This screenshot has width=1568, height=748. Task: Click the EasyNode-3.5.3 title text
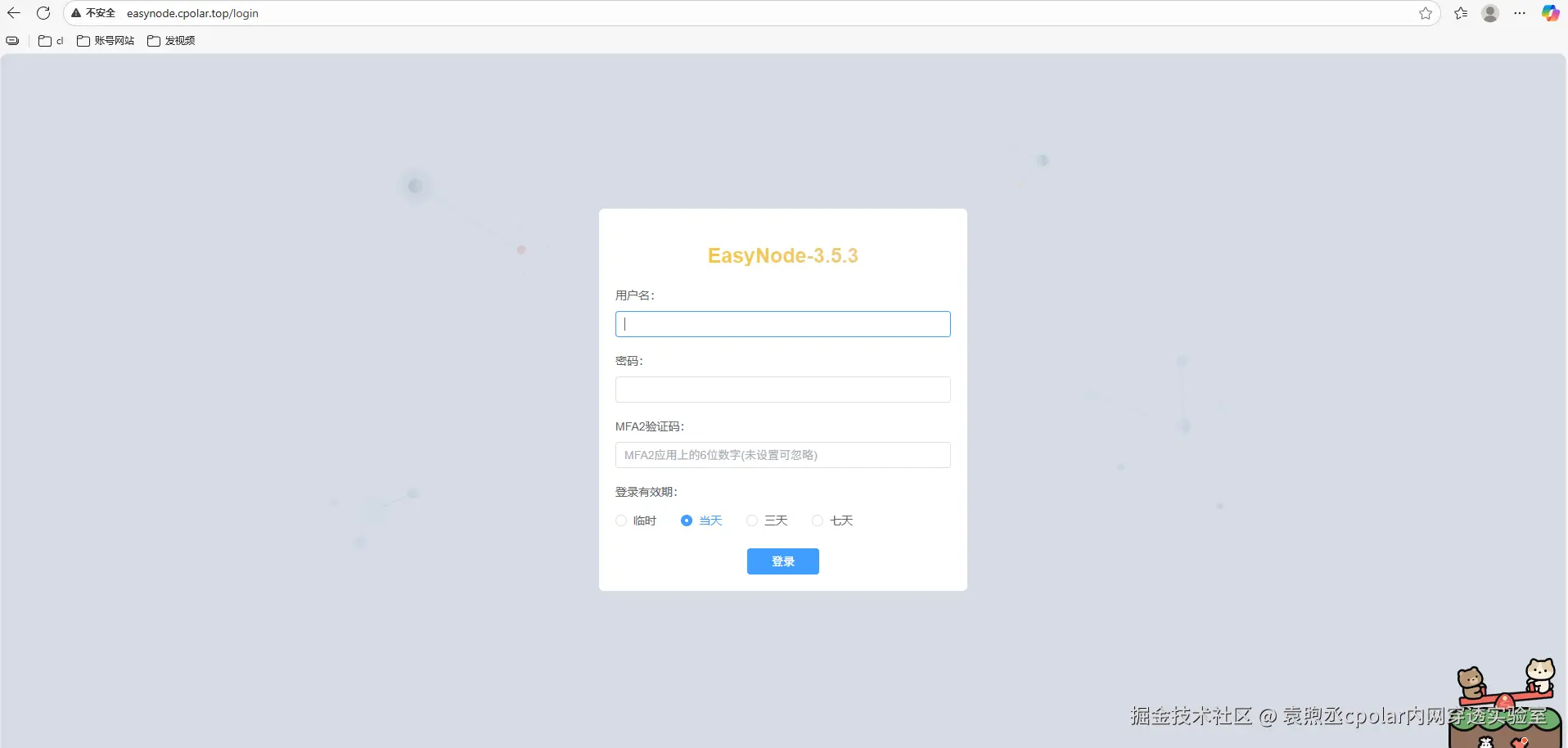(x=783, y=256)
